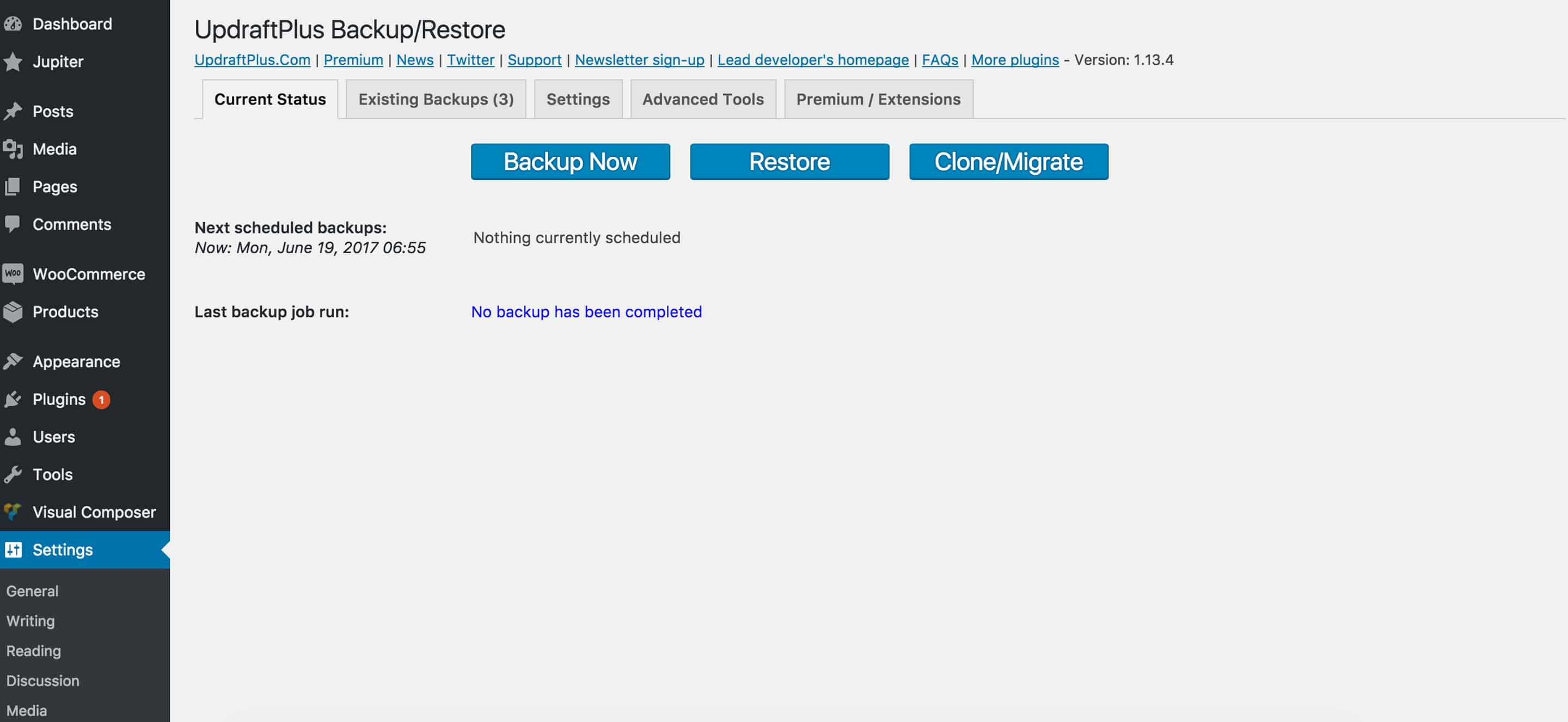The image size is (1568, 722).
Task: Open the WooCommerce menu label
Action: [x=89, y=274]
